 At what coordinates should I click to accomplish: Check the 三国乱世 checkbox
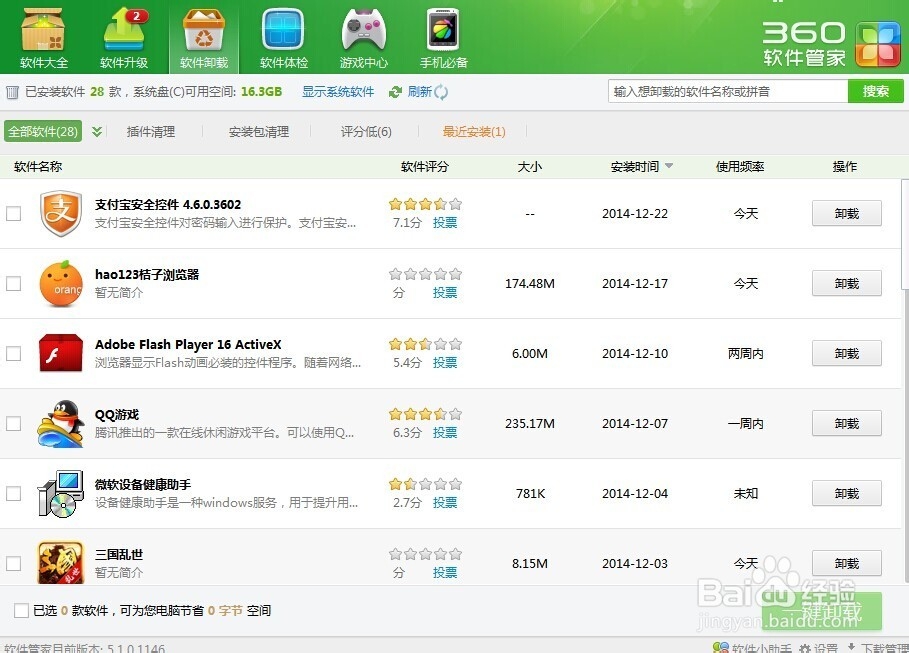point(13,563)
